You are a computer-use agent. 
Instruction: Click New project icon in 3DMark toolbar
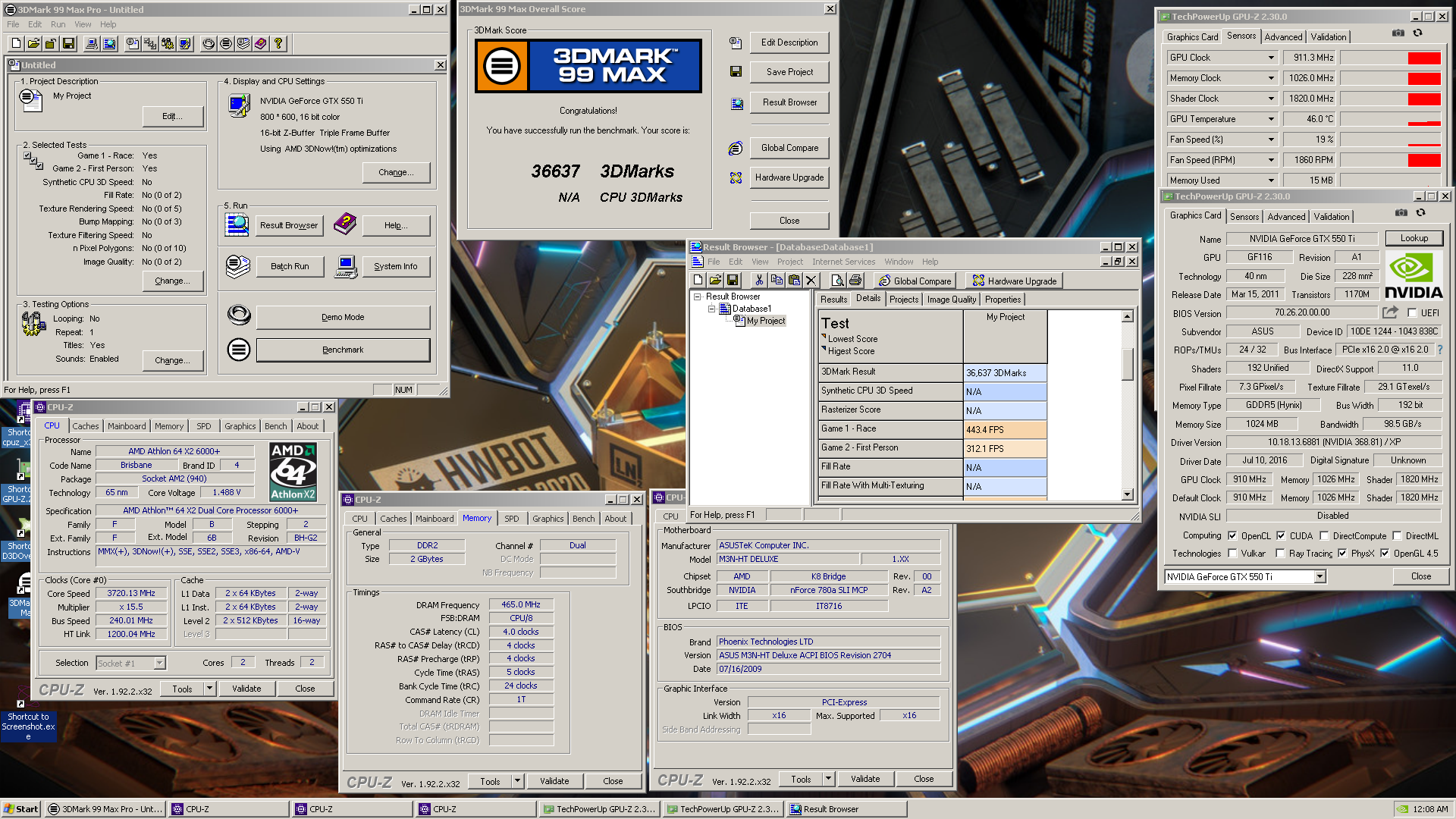coord(16,44)
